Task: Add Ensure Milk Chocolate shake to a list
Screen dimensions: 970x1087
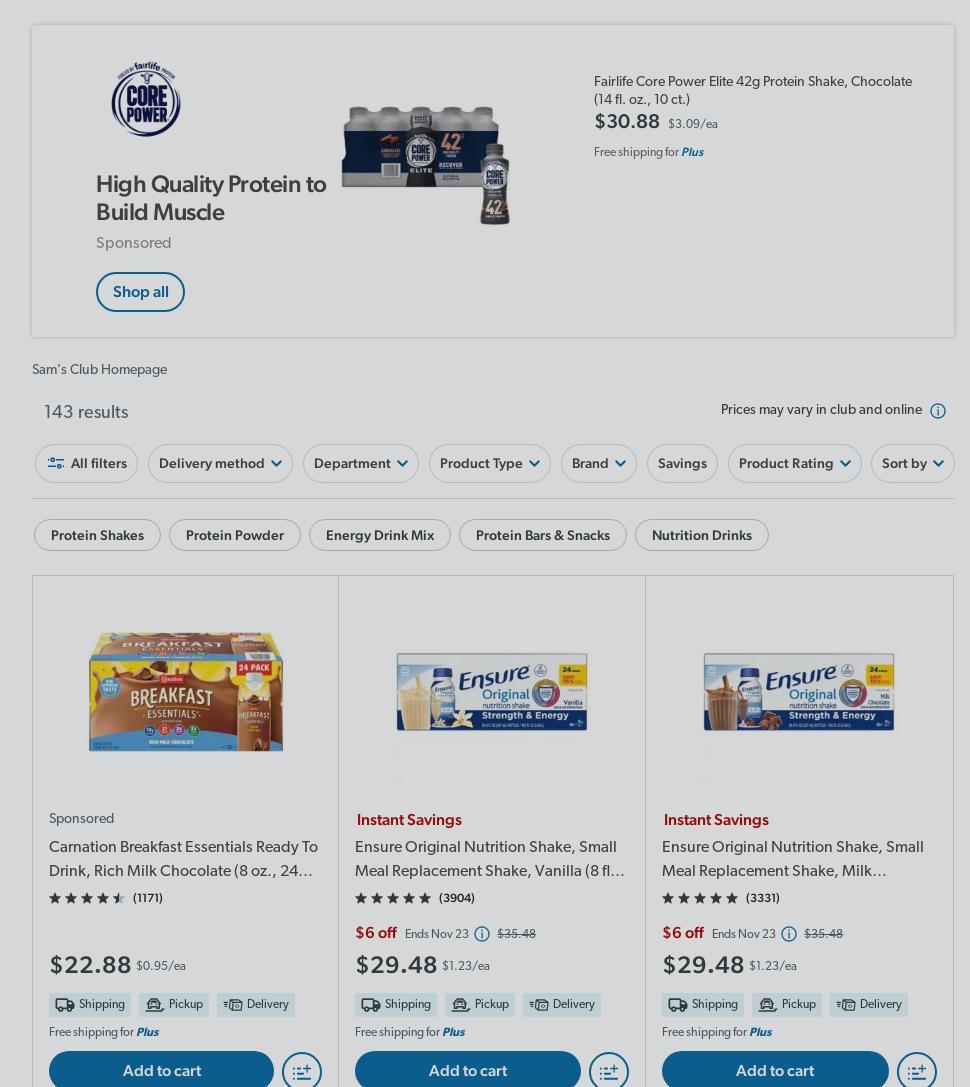Action: click(x=916, y=1070)
